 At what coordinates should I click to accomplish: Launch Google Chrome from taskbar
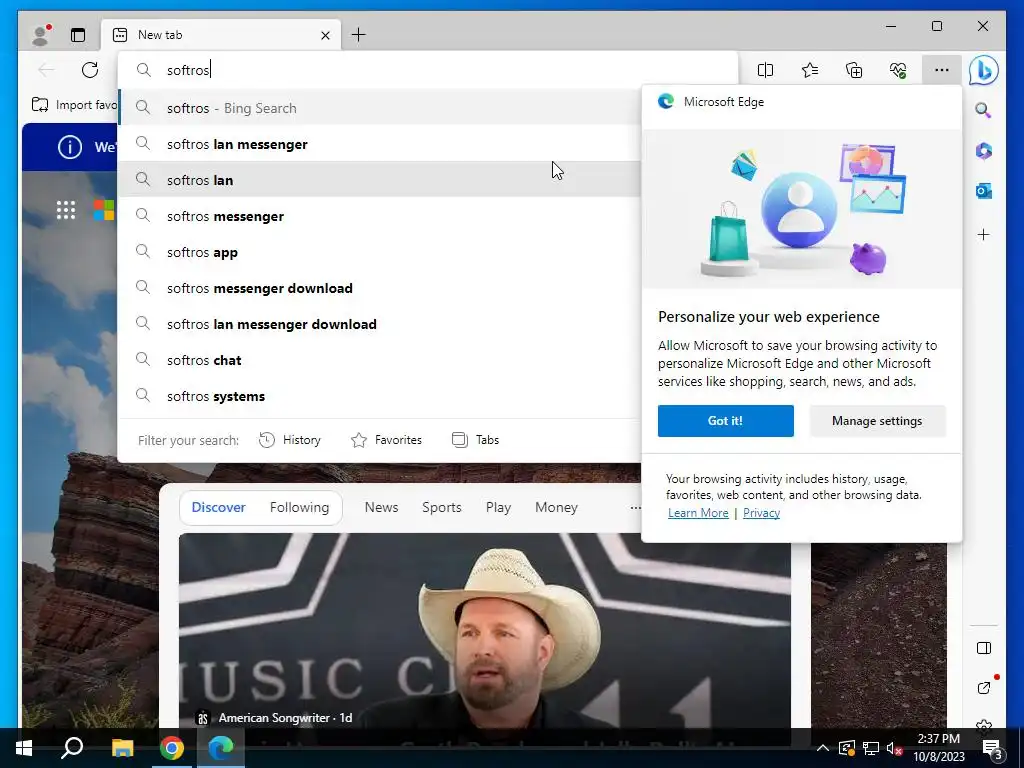click(x=172, y=748)
